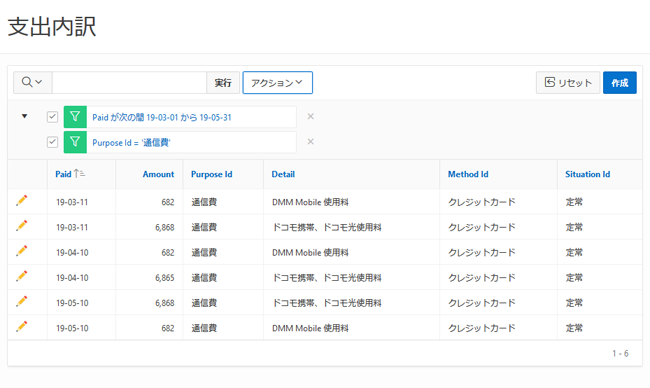The image size is (650, 388).
Task: Edit the 19-05-10 row with amount 6,868
Action: click(22, 302)
